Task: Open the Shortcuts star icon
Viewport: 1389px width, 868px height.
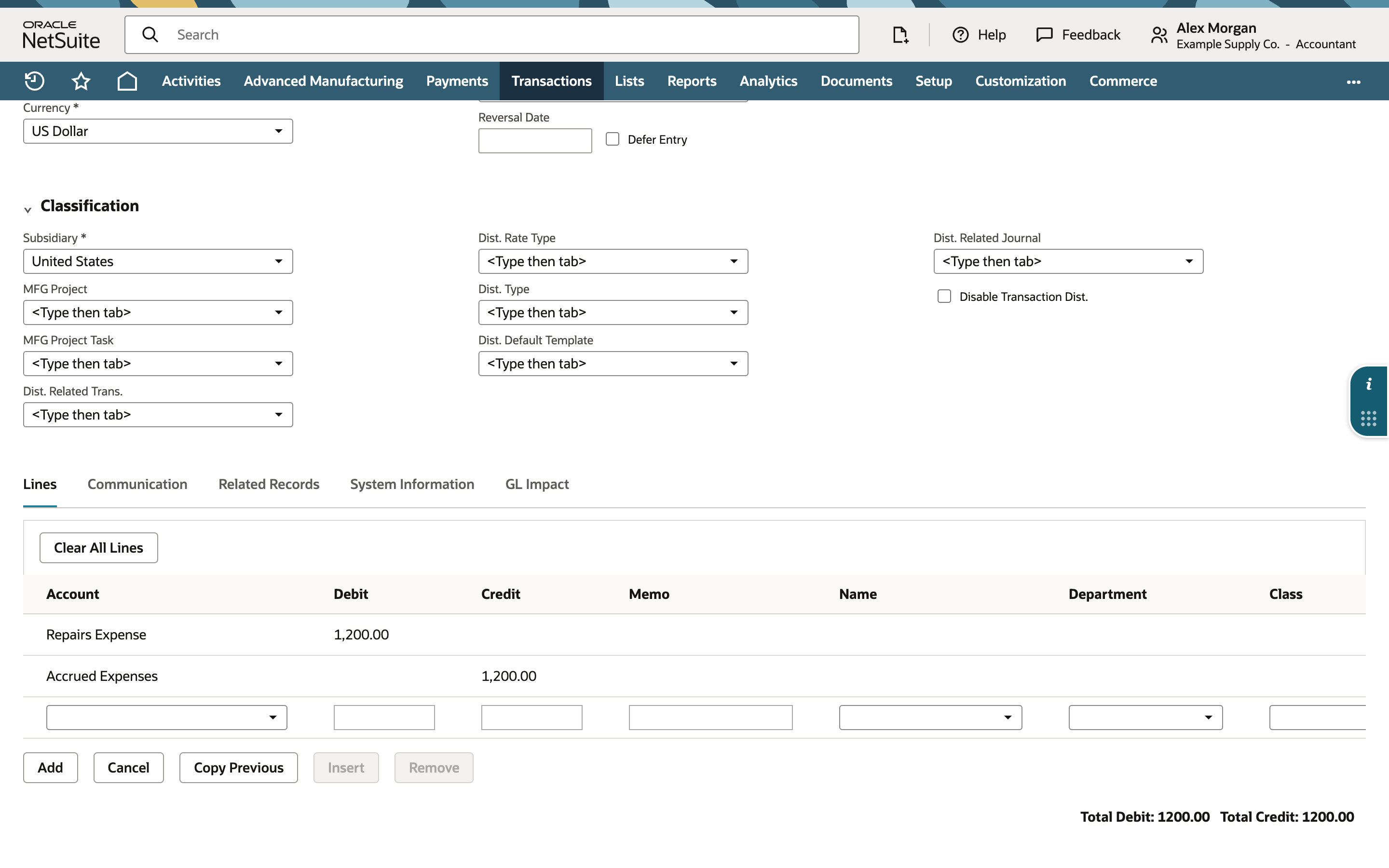Action: [81, 81]
